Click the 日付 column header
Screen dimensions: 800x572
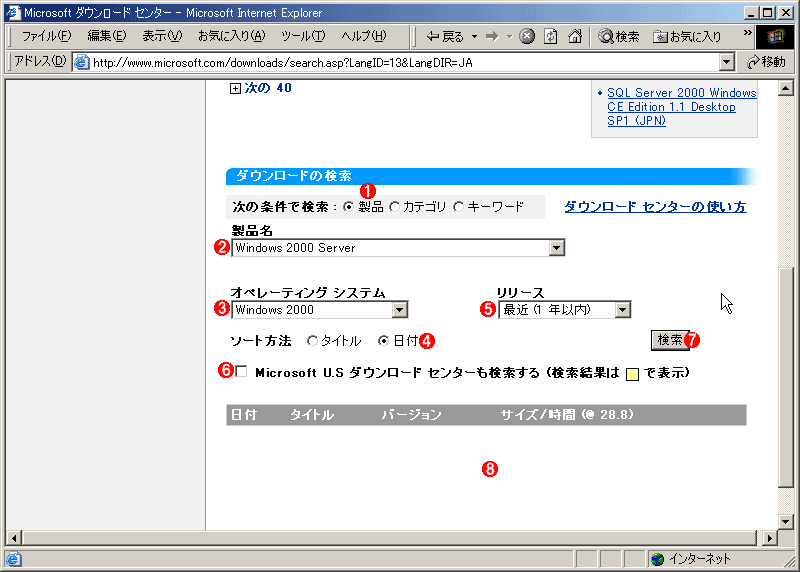(244, 415)
